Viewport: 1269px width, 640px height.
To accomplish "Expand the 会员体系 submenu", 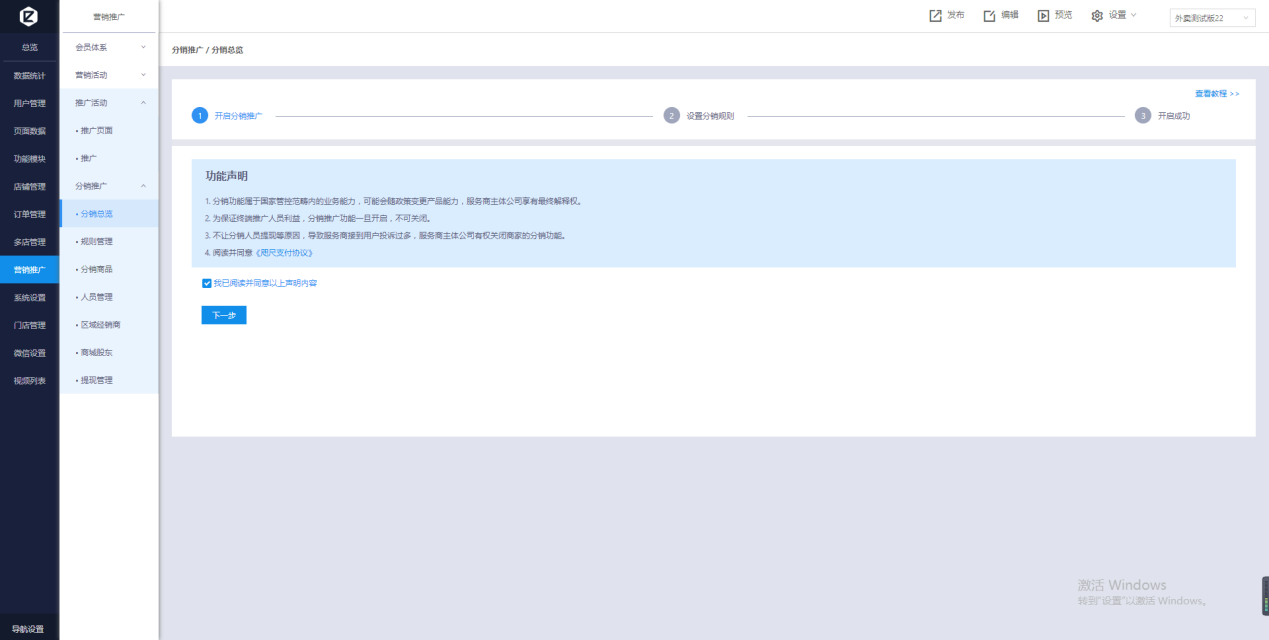I will (x=109, y=47).
